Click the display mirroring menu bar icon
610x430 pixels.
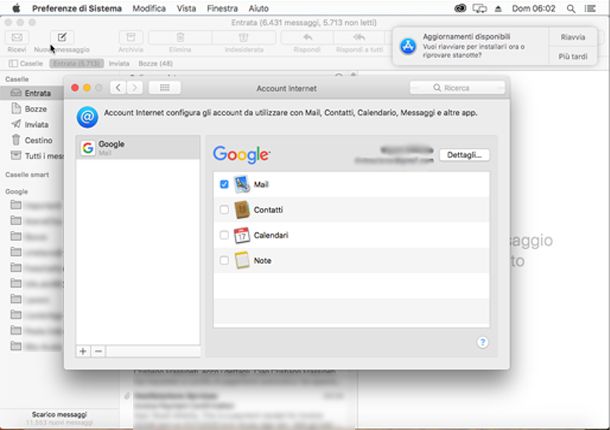pos(480,8)
